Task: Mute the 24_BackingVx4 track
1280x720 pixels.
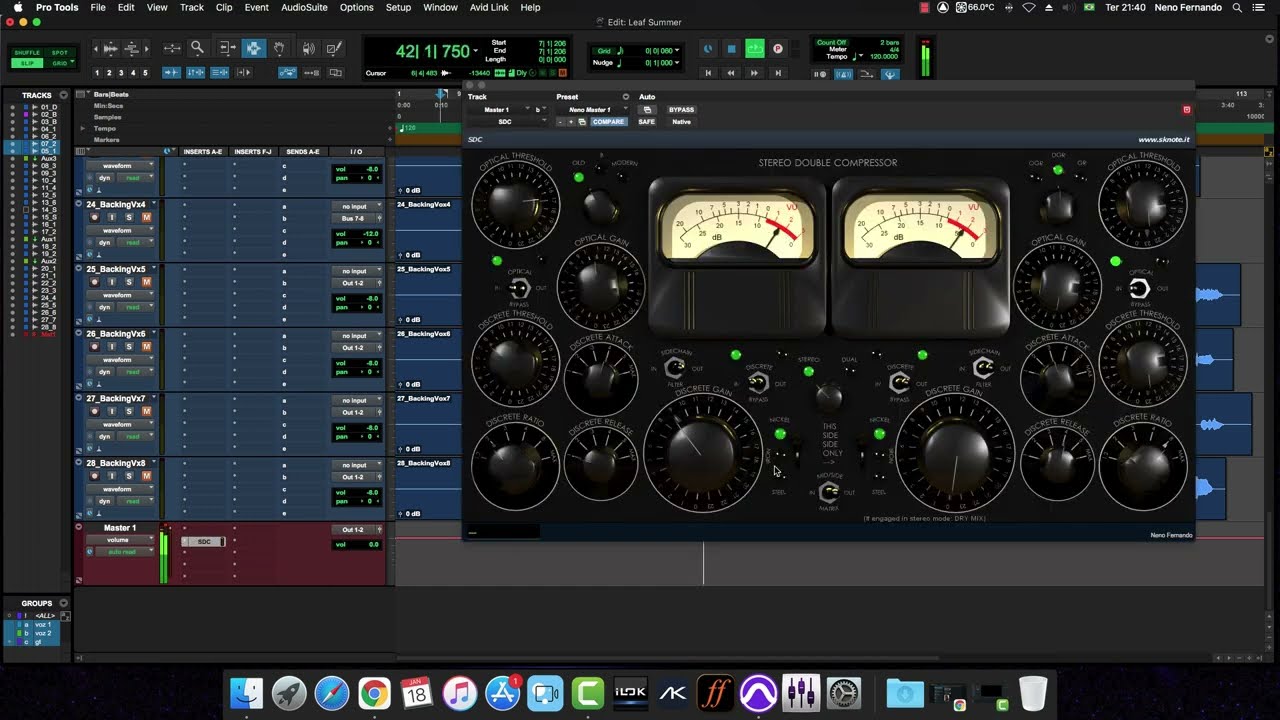Action: pyautogui.click(x=146, y=217)
